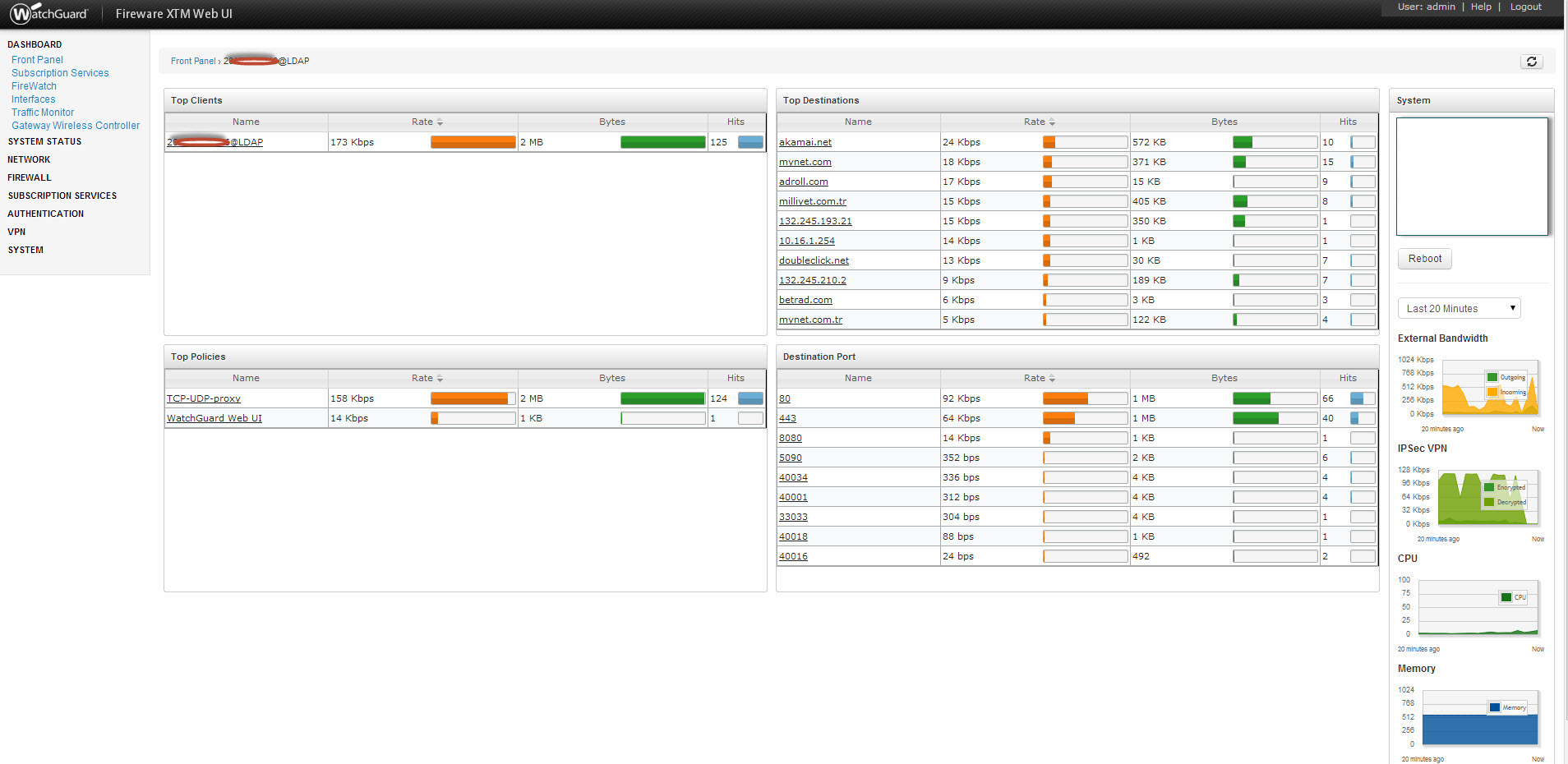Image resolution: width=1568 pixels, height=764 pixels.
Task: Click the Help link
Action: (x=1481, y=7)
